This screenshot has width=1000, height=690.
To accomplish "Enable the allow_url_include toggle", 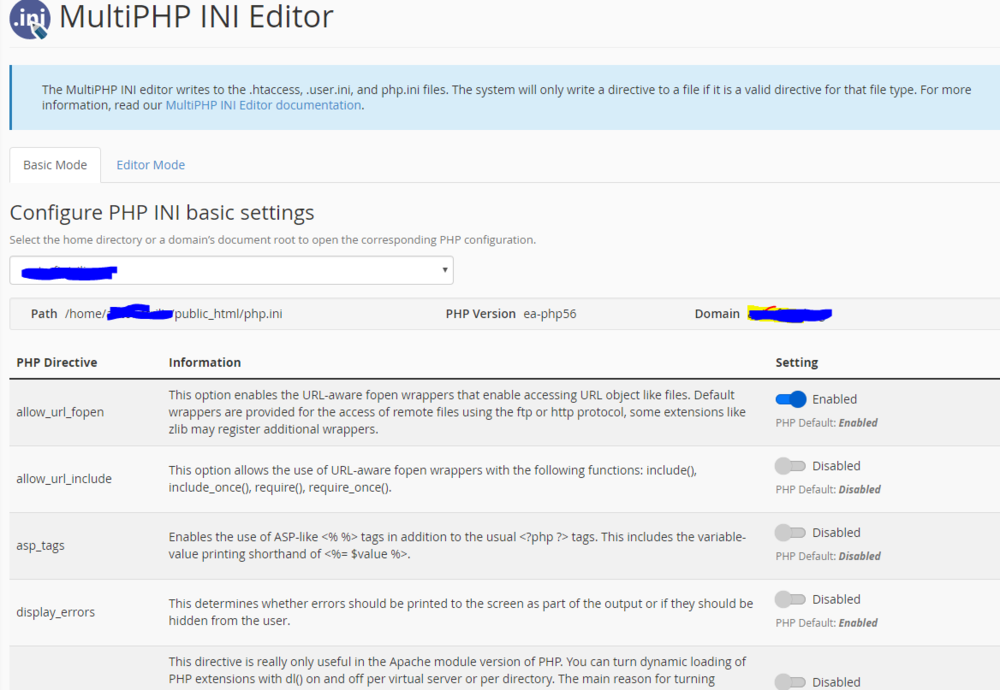I will tap(790, 465).
